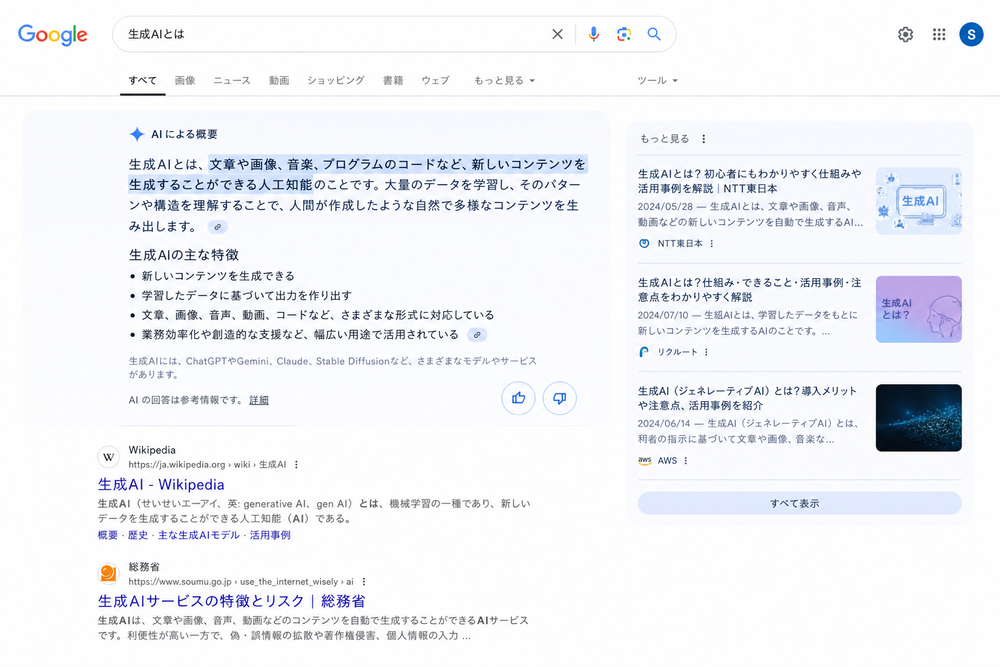This screenshot has height=667, width=1000.
Task: Open the three-dot menu beside NTT東日本
Action: coord(712,244)
